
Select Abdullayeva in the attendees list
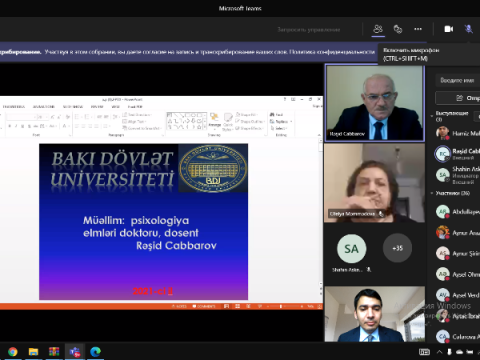457,212
